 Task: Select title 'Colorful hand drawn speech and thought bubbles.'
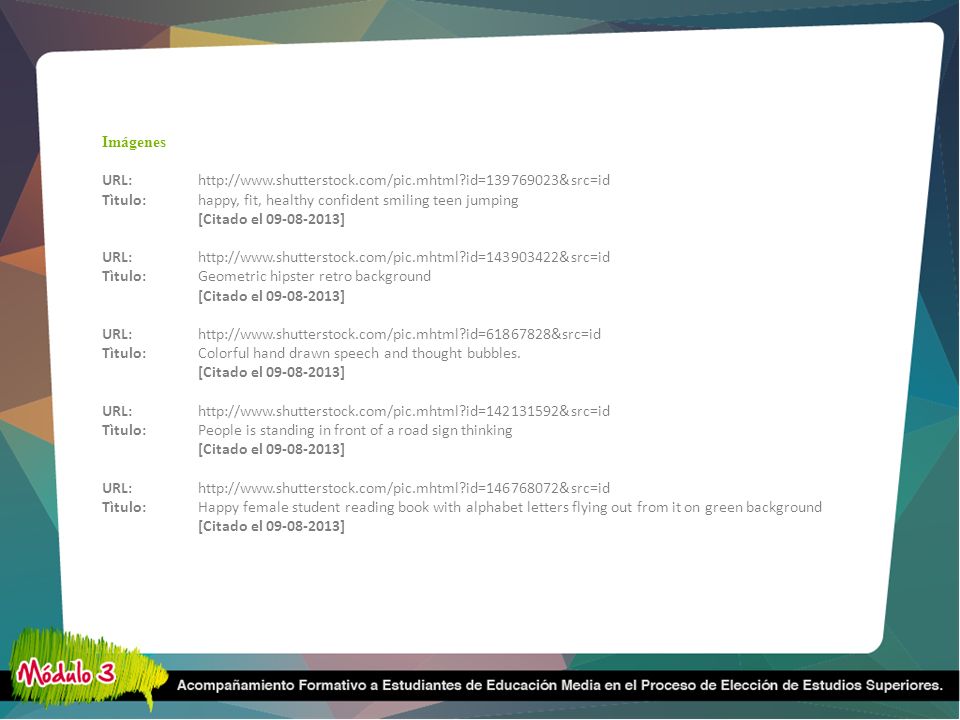coord(359,353)
